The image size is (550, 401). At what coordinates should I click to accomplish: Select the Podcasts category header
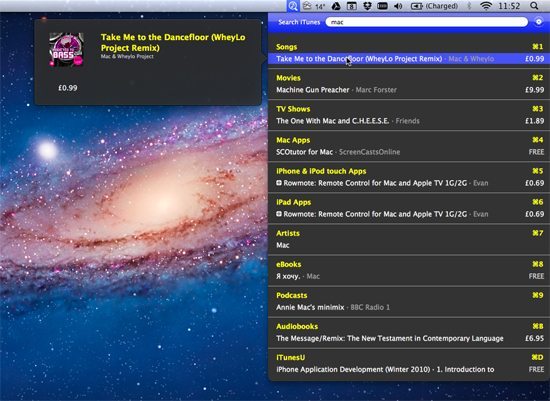[291, 295]
